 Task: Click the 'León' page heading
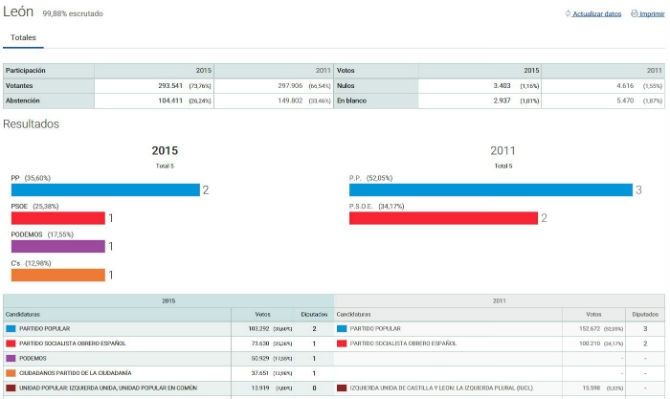point(18,12)
